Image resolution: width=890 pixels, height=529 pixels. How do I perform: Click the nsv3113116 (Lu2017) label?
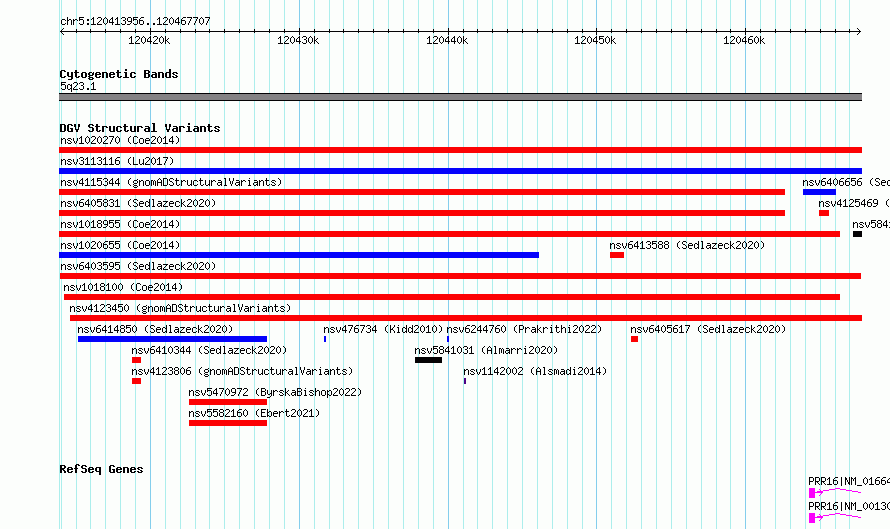(117, 161)
